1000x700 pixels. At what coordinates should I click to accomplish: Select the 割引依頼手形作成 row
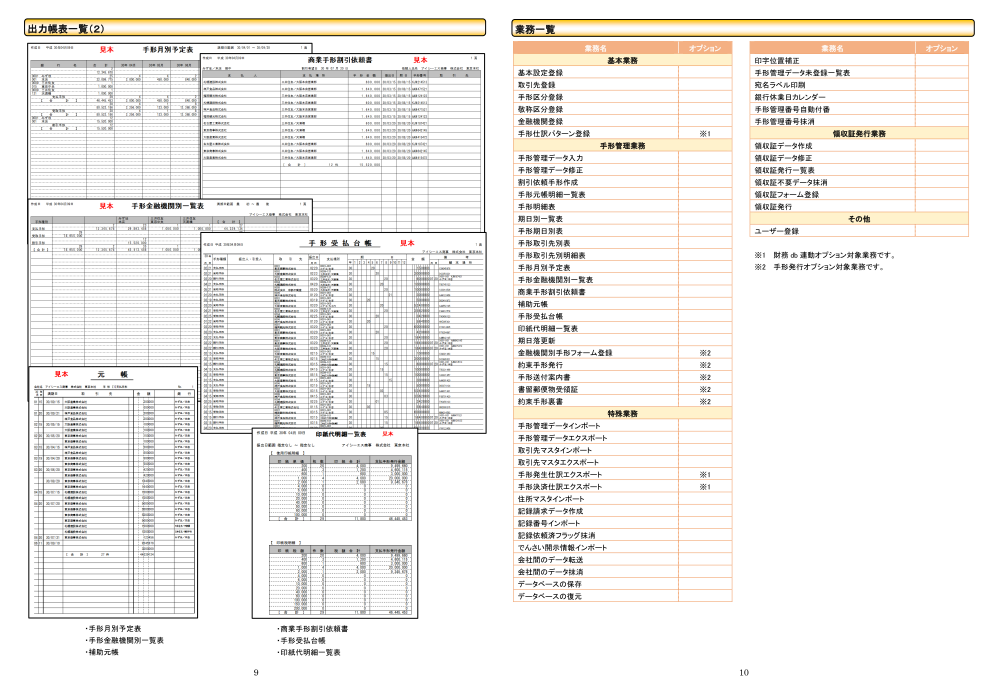coord(622,182)
